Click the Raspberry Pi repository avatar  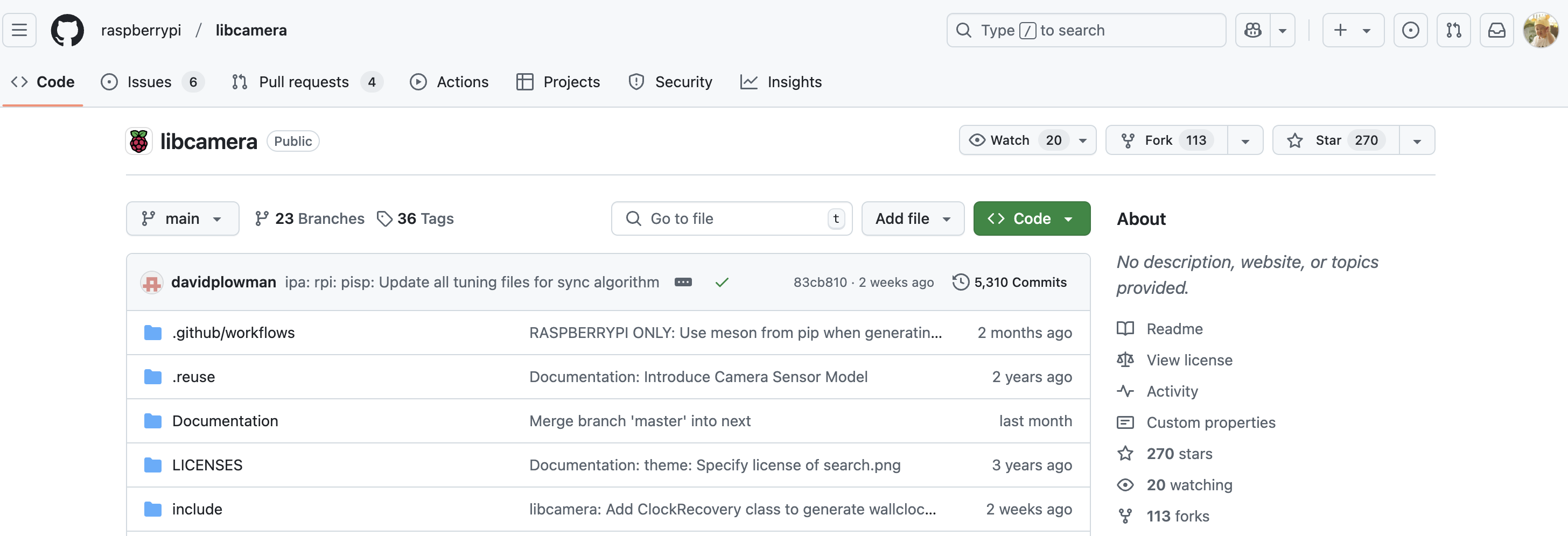click(139, 141)
